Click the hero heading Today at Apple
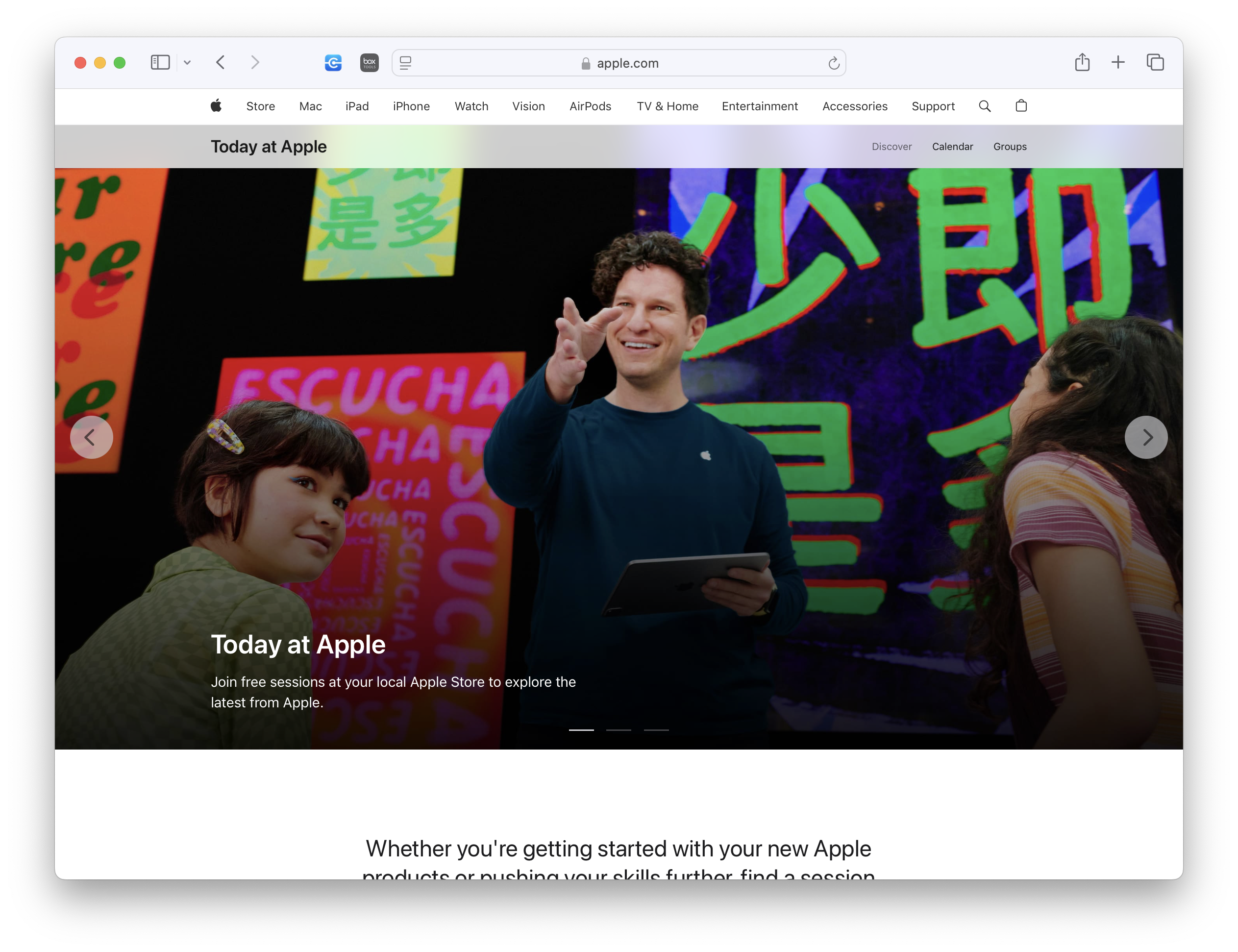 click(298, 645)
